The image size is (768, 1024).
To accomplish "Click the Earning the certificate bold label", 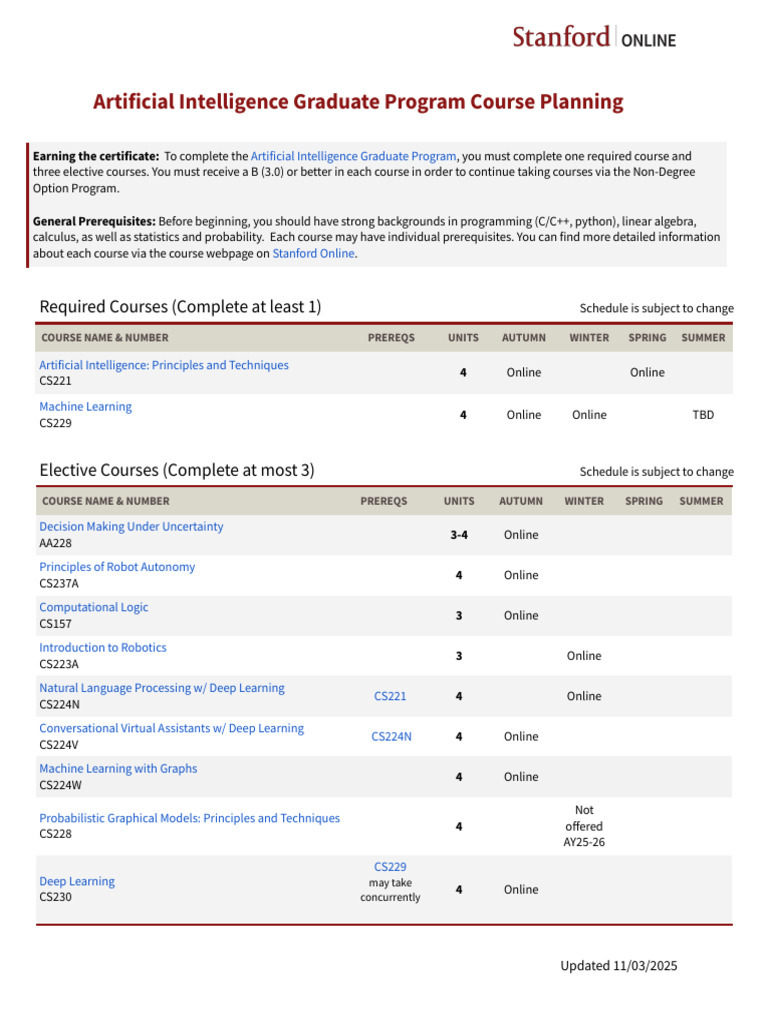I will (96, 156).
